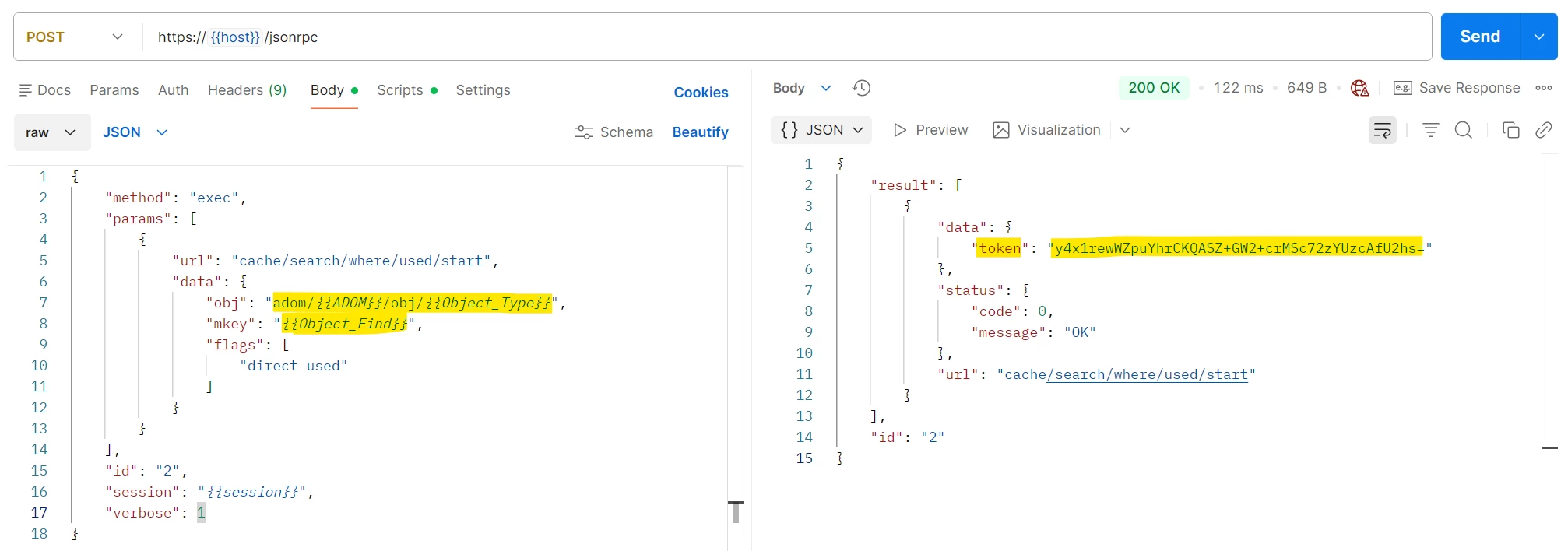
Task: Click the Beautify link
Action: (701, 132)
